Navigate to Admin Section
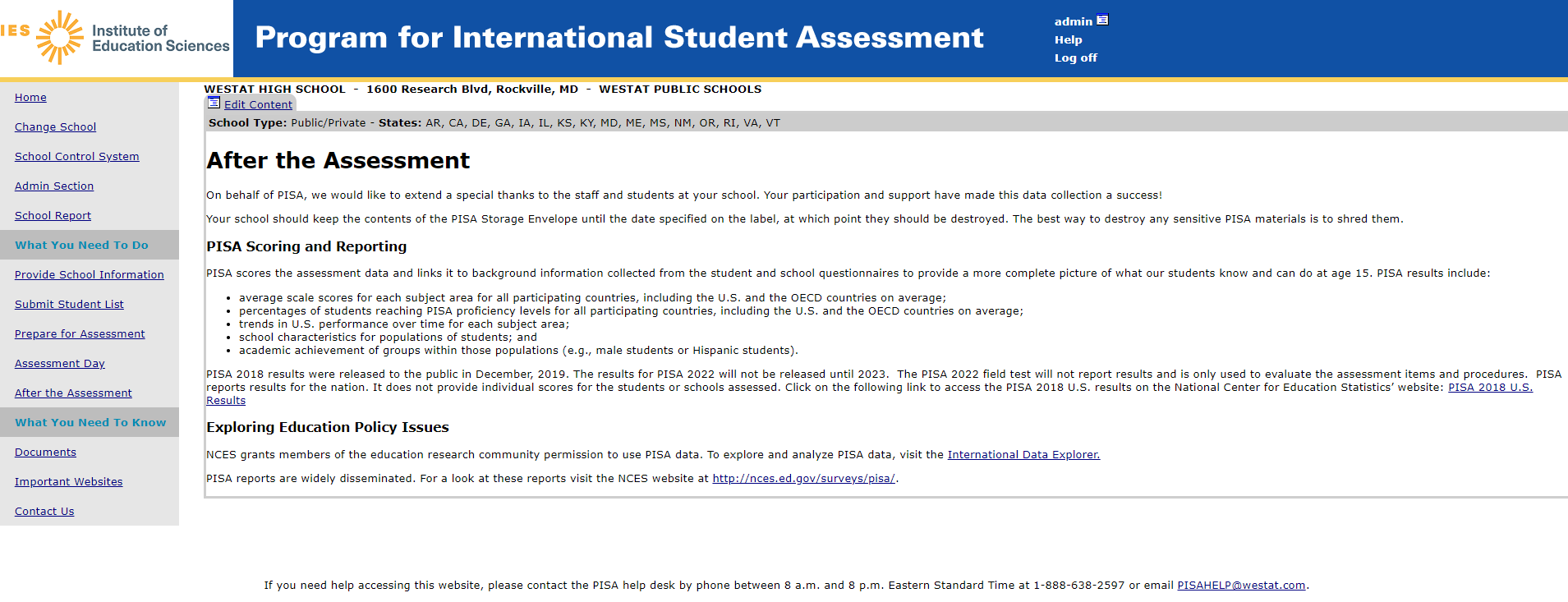The image size is (1568, 602). click(x=54, y=186)
